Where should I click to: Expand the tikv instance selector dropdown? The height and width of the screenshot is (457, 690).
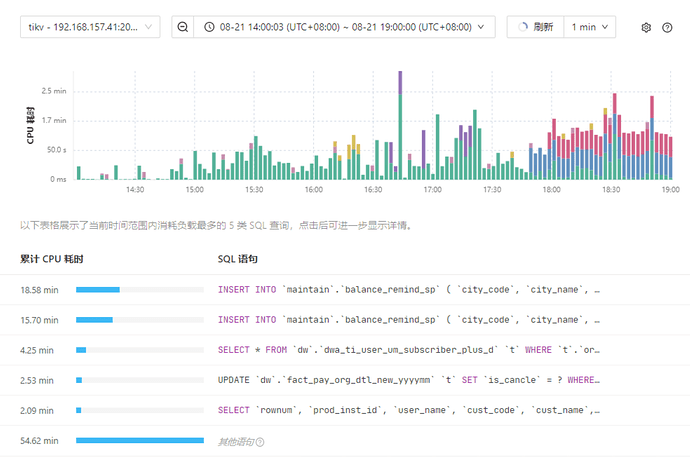(x=89, y=27)
